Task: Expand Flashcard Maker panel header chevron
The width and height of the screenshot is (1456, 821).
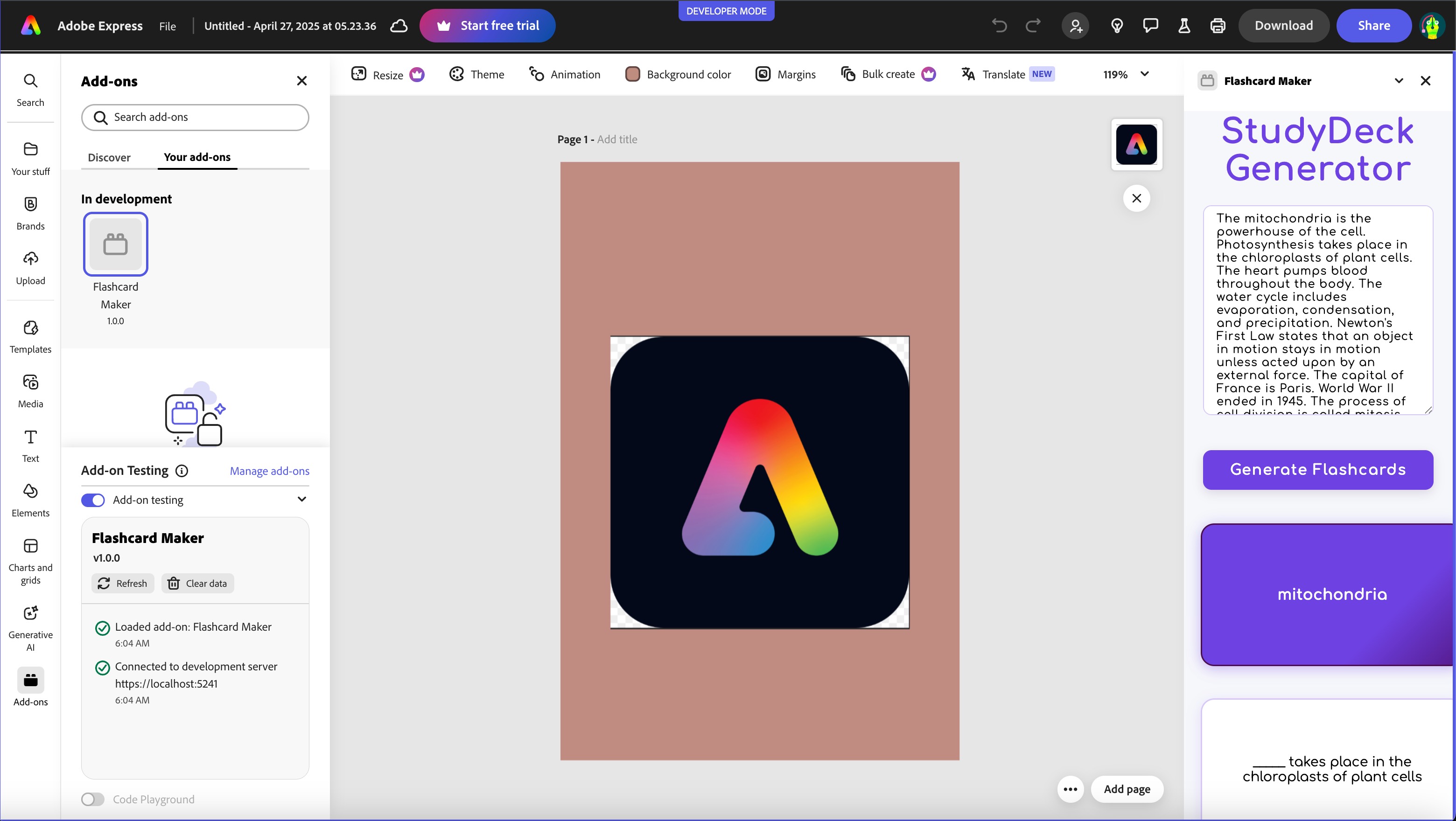Action: (1398, 81)
